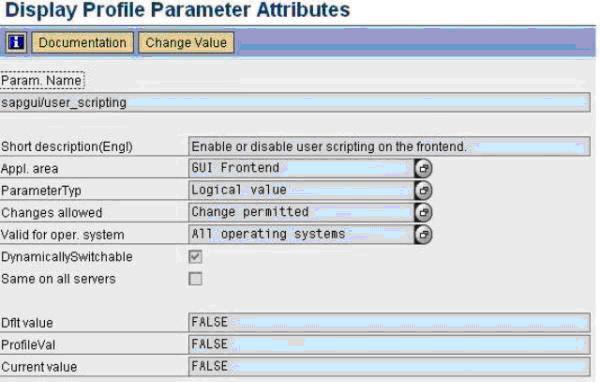Select the GUI Frontend field
This screenshot has width=601, height=382.
[301, 168]
